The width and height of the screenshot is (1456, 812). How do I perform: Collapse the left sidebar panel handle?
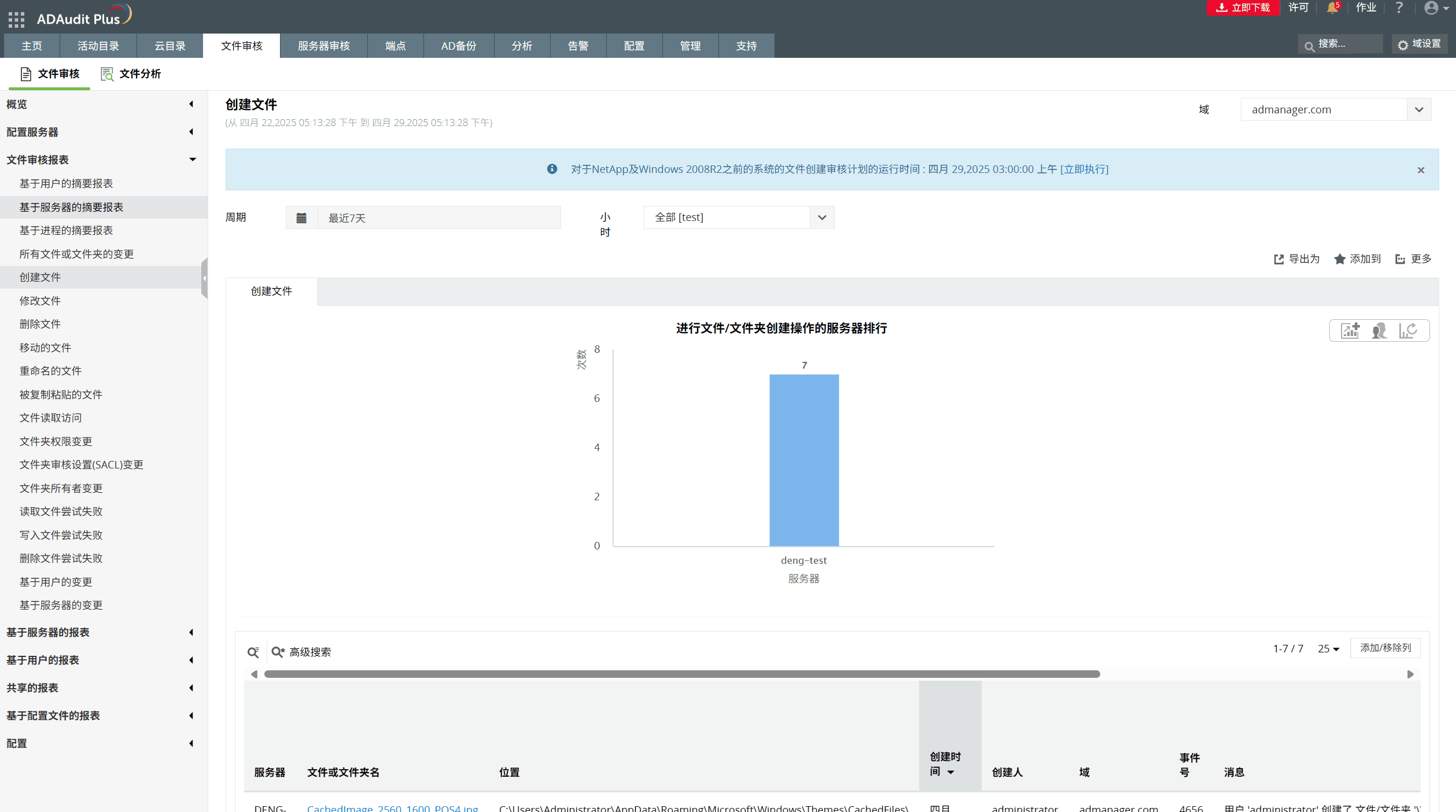(204, 278)
